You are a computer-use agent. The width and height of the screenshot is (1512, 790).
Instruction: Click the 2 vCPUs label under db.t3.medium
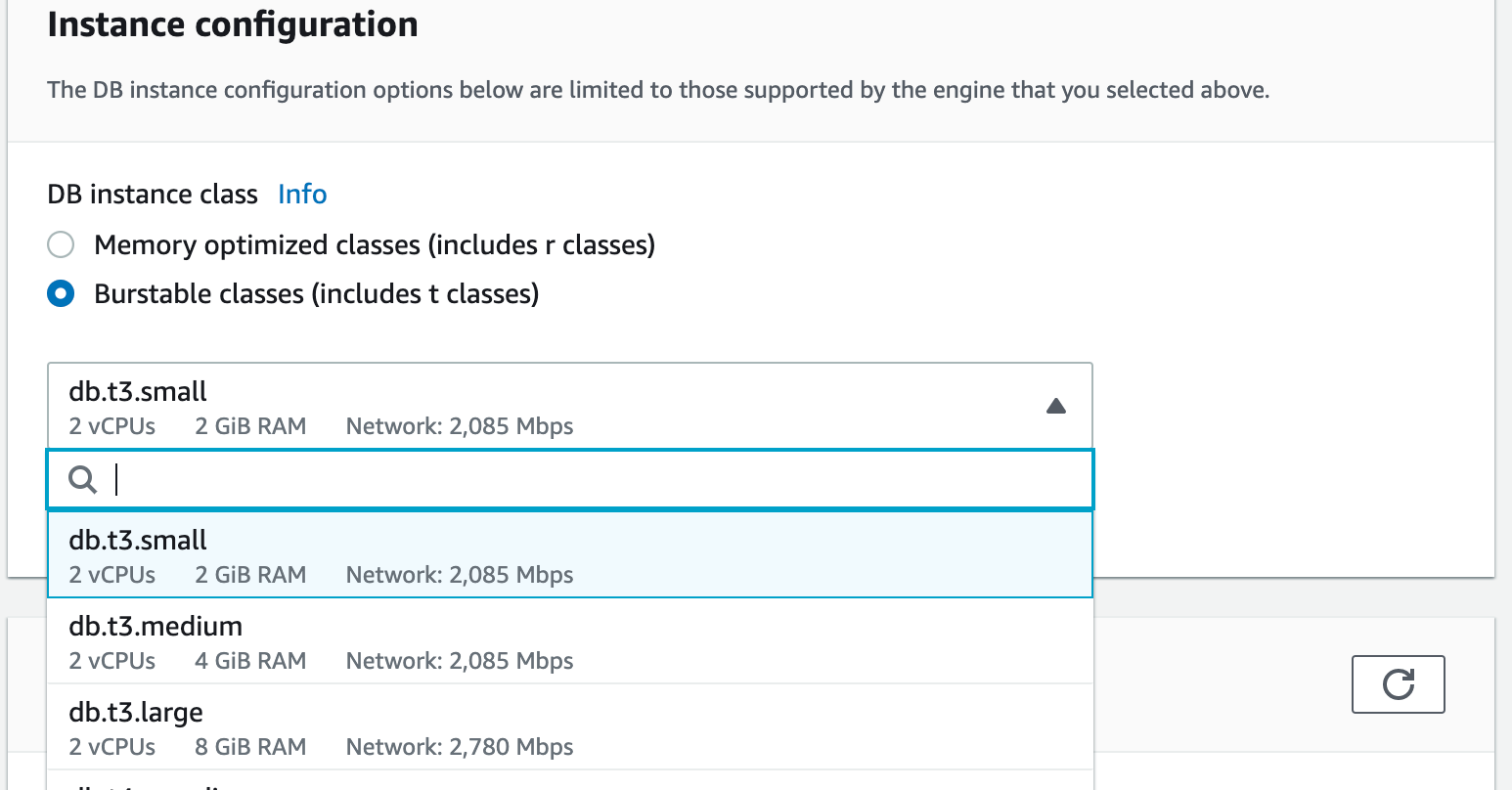tap(111, 660)
